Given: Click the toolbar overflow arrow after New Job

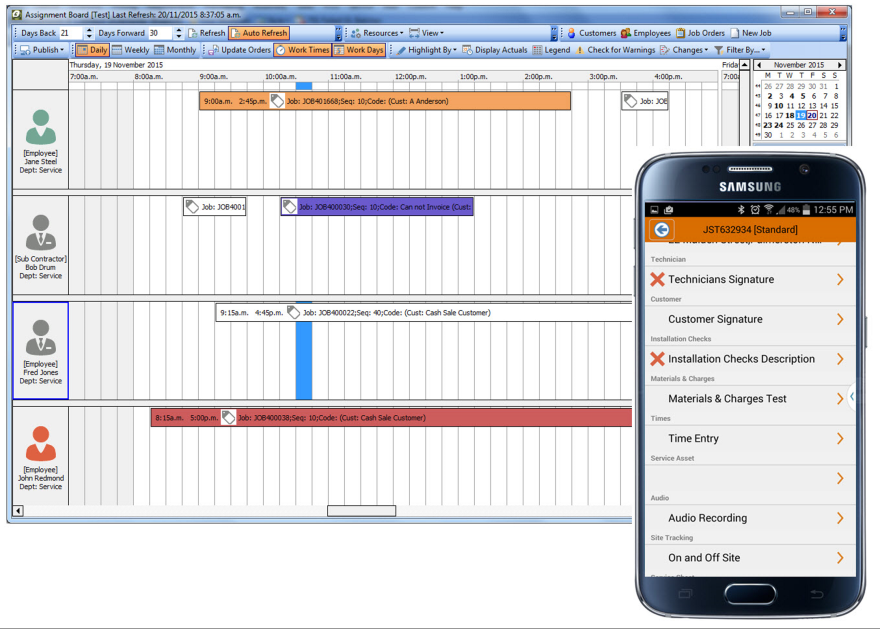Looking at the screenshot, I should [x=842, y=33].
